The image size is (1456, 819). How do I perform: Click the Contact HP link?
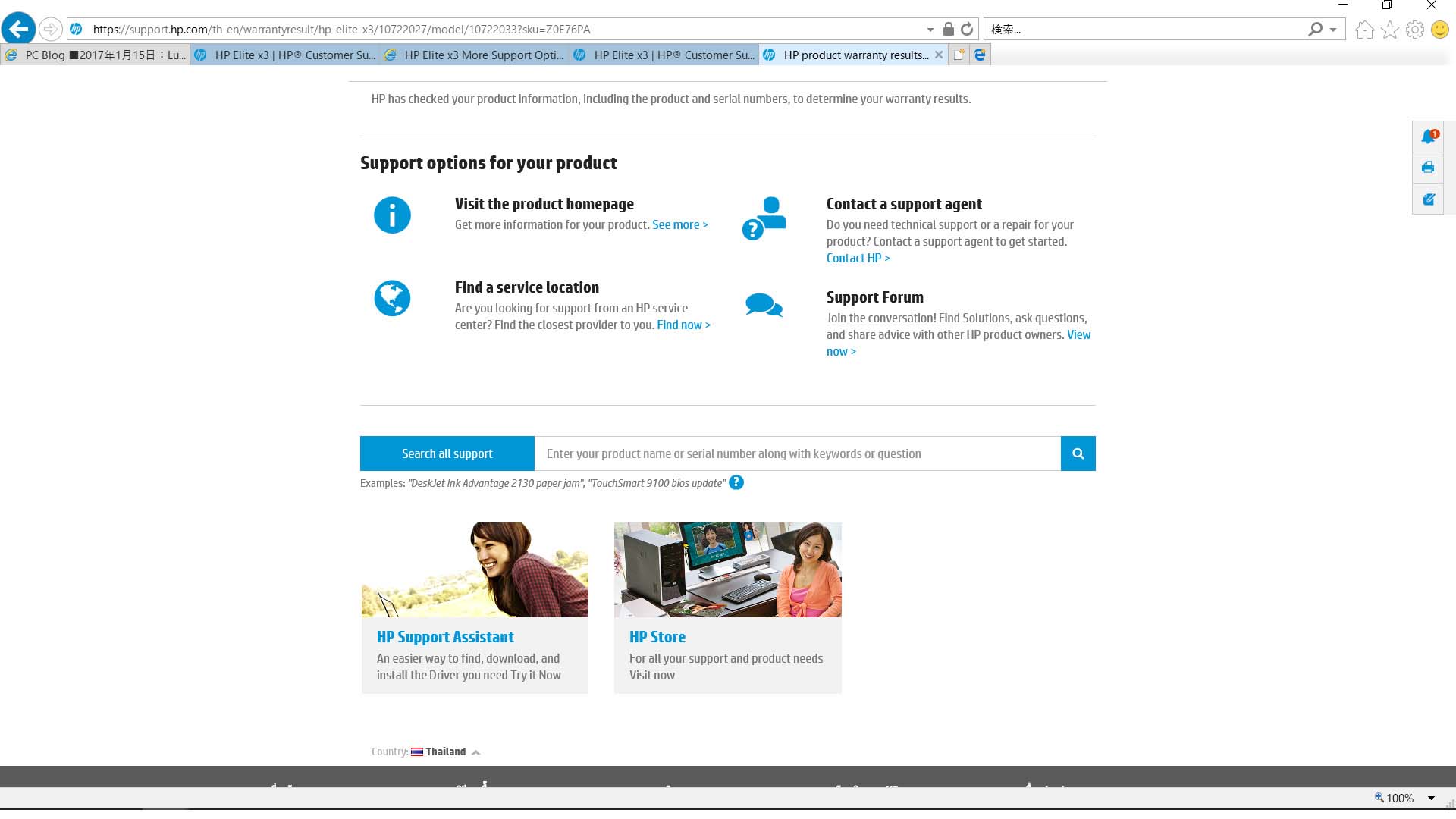[x=858, y=259]
